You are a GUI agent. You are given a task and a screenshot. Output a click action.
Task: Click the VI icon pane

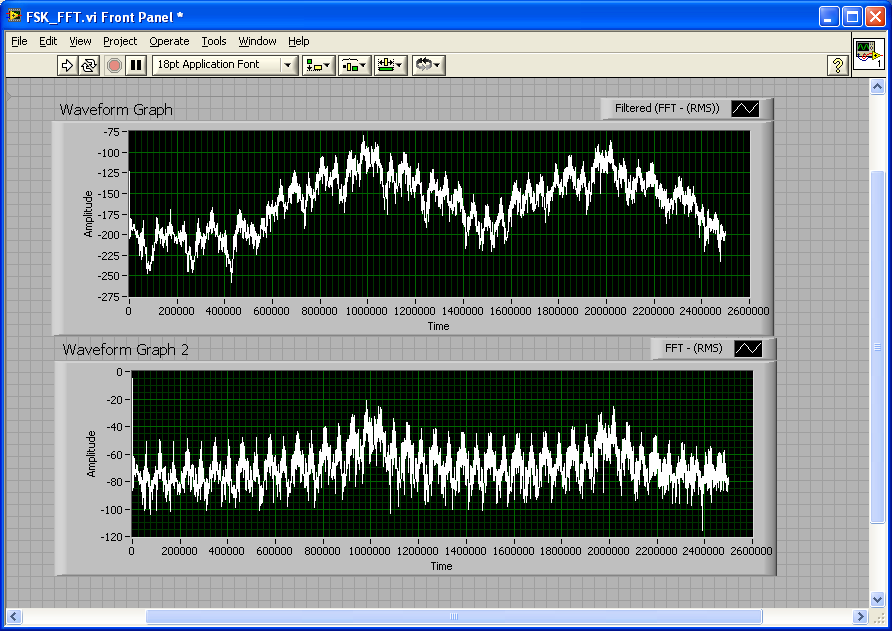[869, 54]
